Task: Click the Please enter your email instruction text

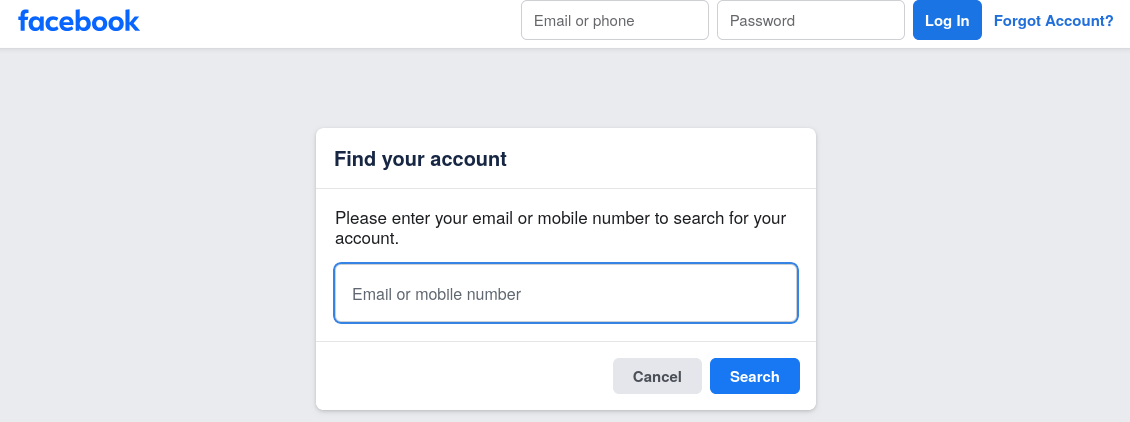Action: (560, 218)
